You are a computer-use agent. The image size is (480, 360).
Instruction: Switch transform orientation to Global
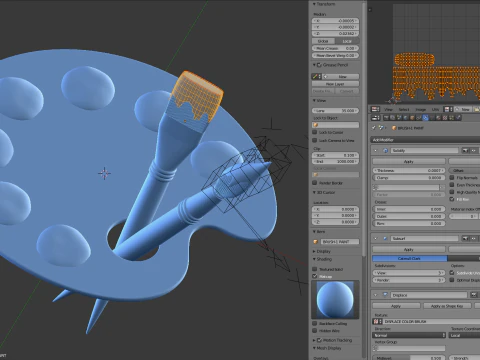click(x=323, y=41)
